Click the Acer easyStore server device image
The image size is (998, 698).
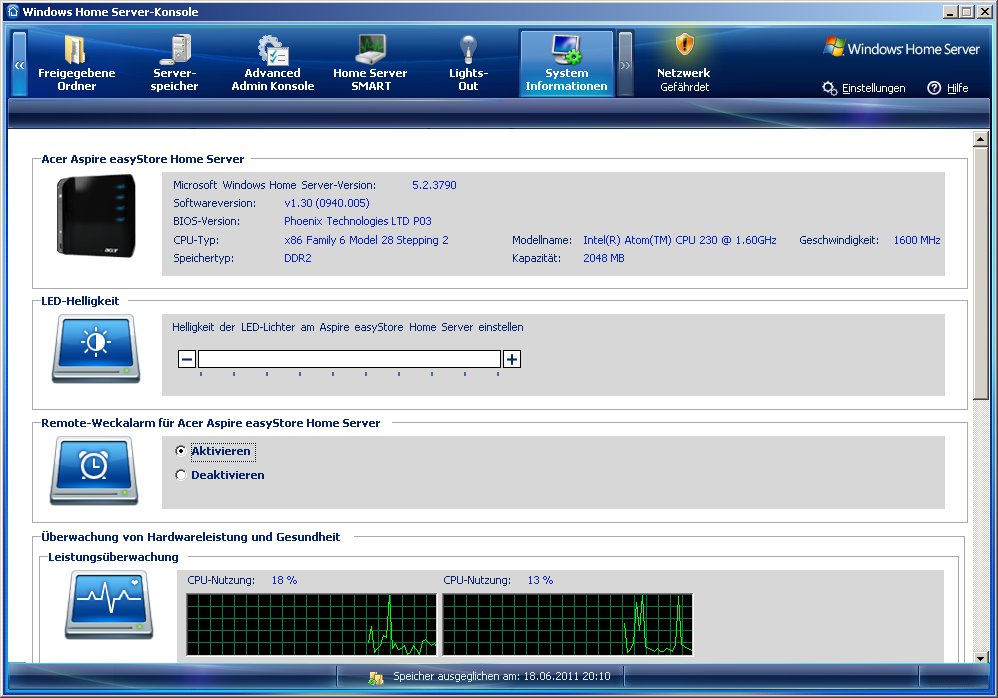tap(97, 216)
